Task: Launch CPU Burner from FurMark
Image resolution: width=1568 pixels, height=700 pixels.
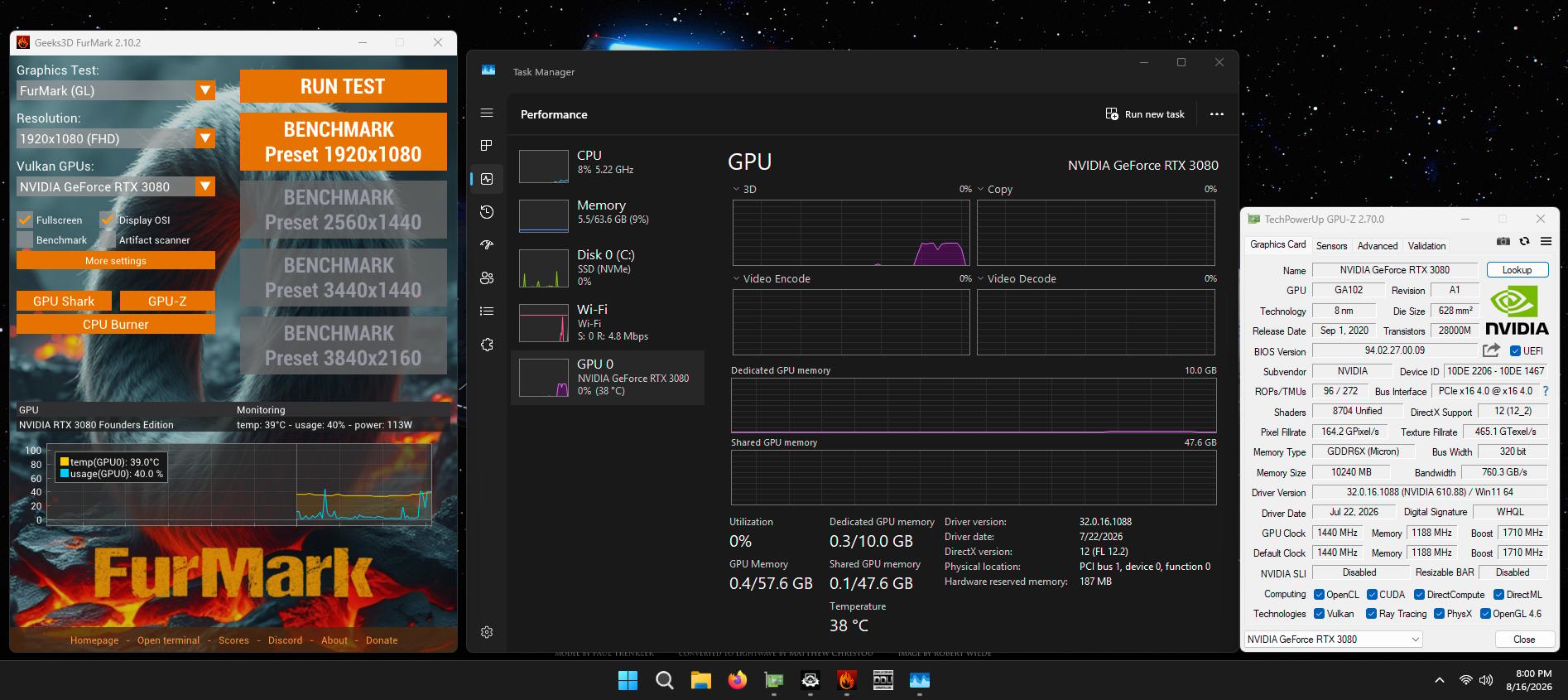Action: point(116,324)
